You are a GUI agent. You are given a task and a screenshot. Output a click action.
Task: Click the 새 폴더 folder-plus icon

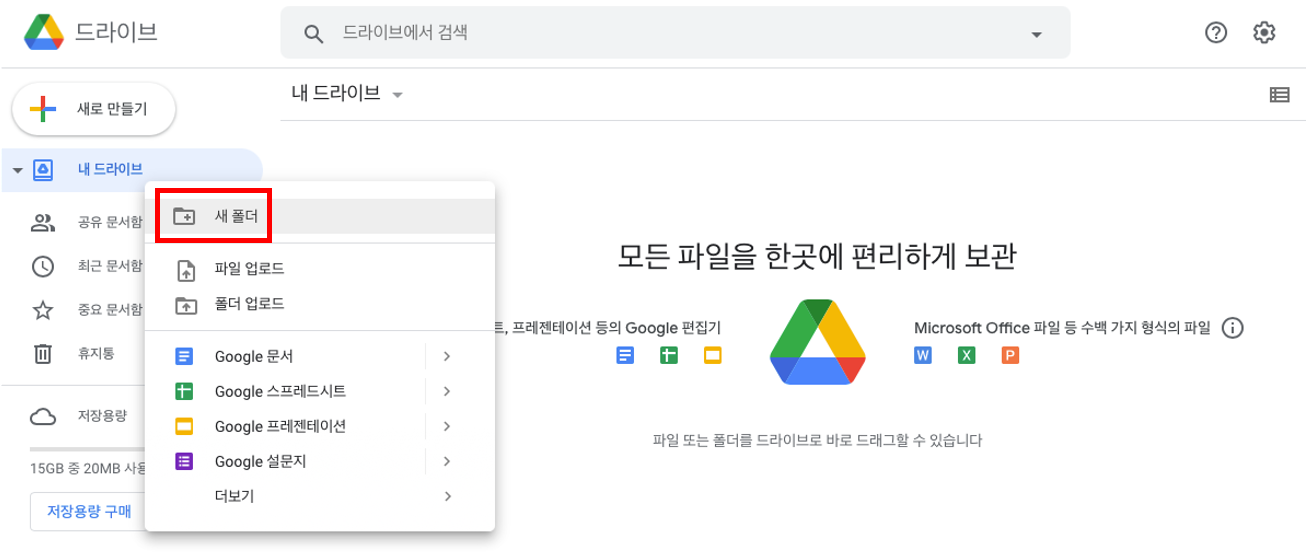coord(184,216)
